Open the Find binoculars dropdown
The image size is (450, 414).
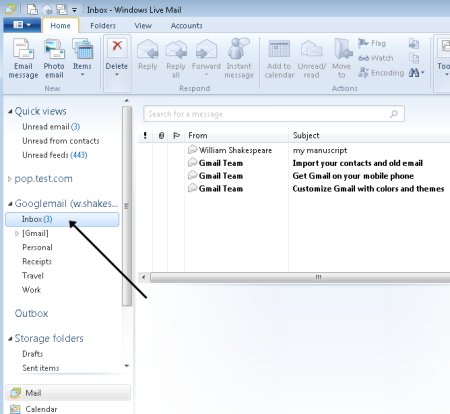417,73
